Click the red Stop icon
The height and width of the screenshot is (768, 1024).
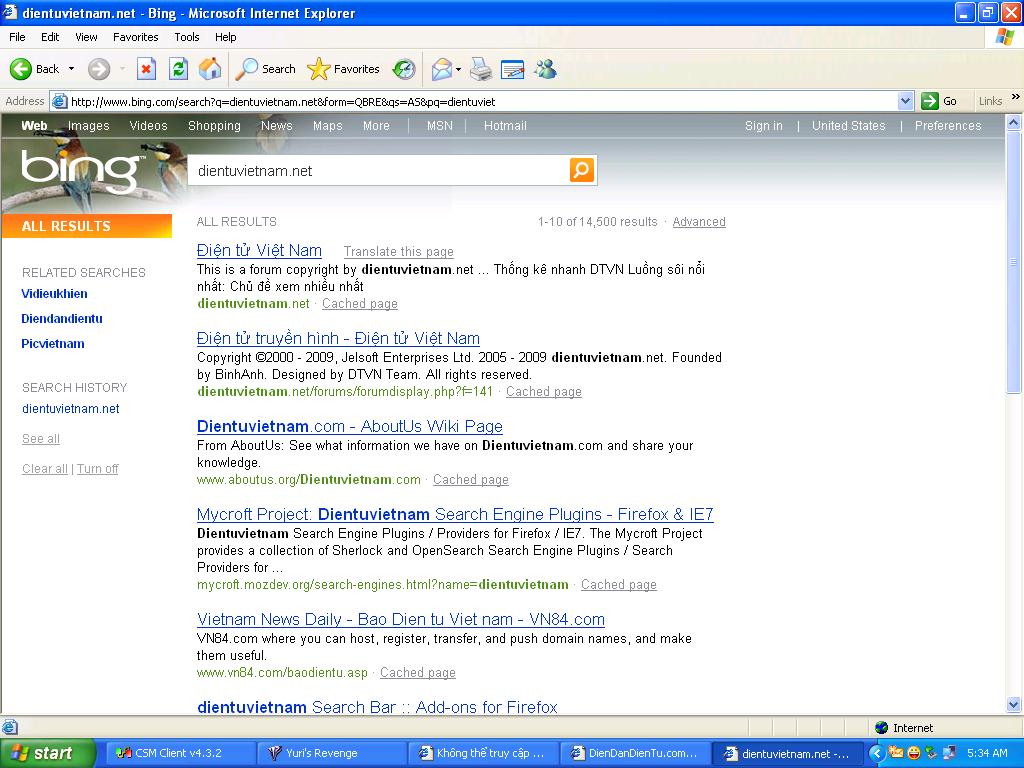click(146, 69)
